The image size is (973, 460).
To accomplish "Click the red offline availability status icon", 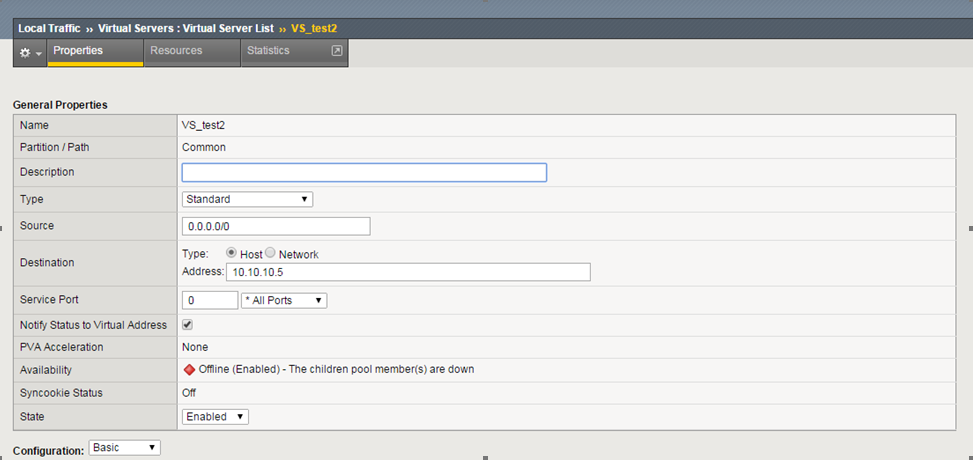I will [x=189, y=369].
